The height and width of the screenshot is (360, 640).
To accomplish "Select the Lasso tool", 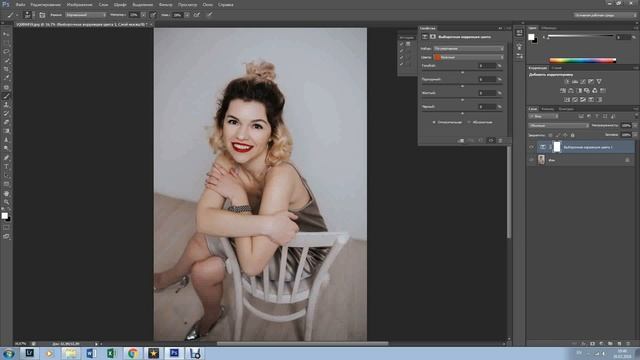I will (6, 52).
